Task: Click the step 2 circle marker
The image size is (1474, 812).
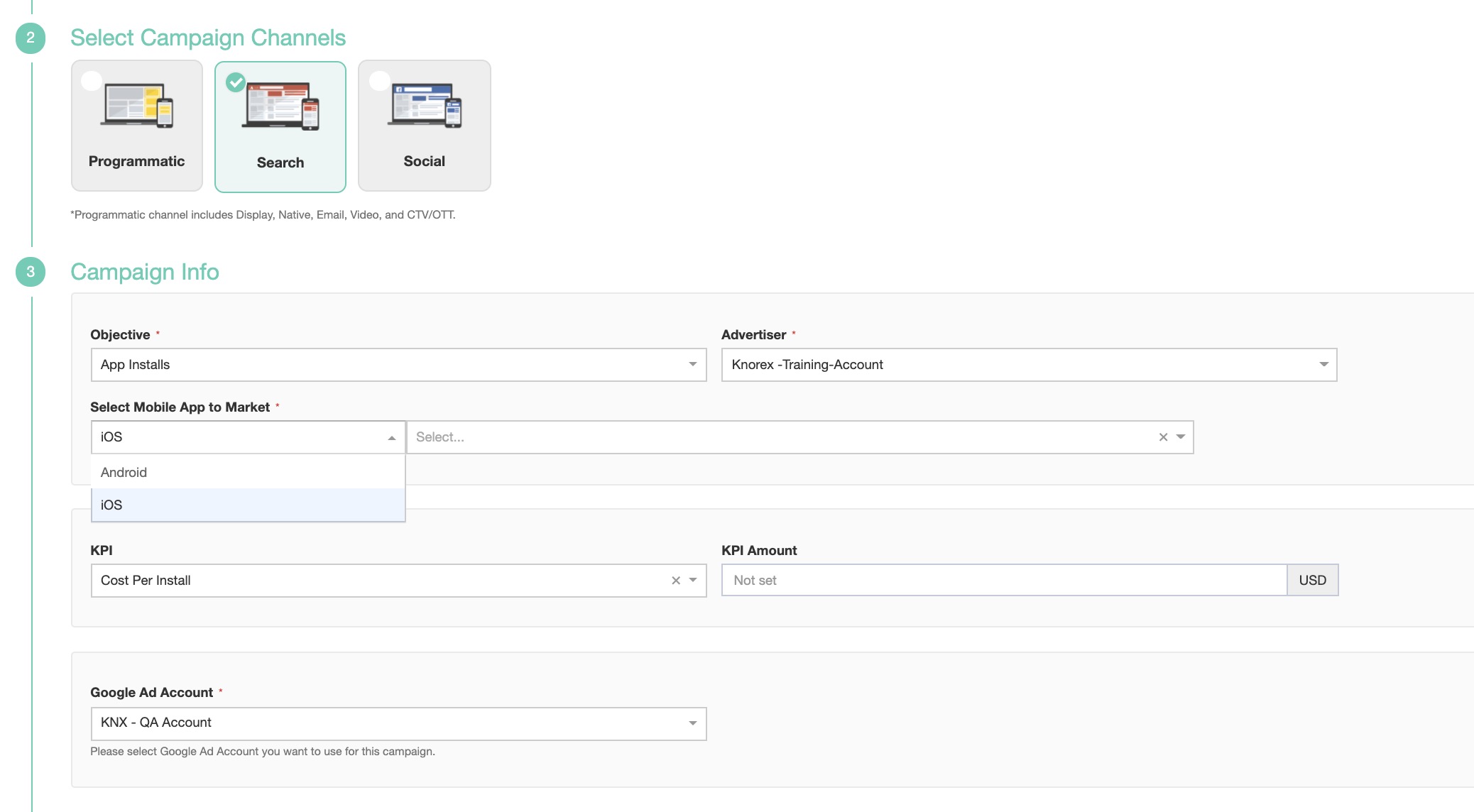Action: click(31, 38)
